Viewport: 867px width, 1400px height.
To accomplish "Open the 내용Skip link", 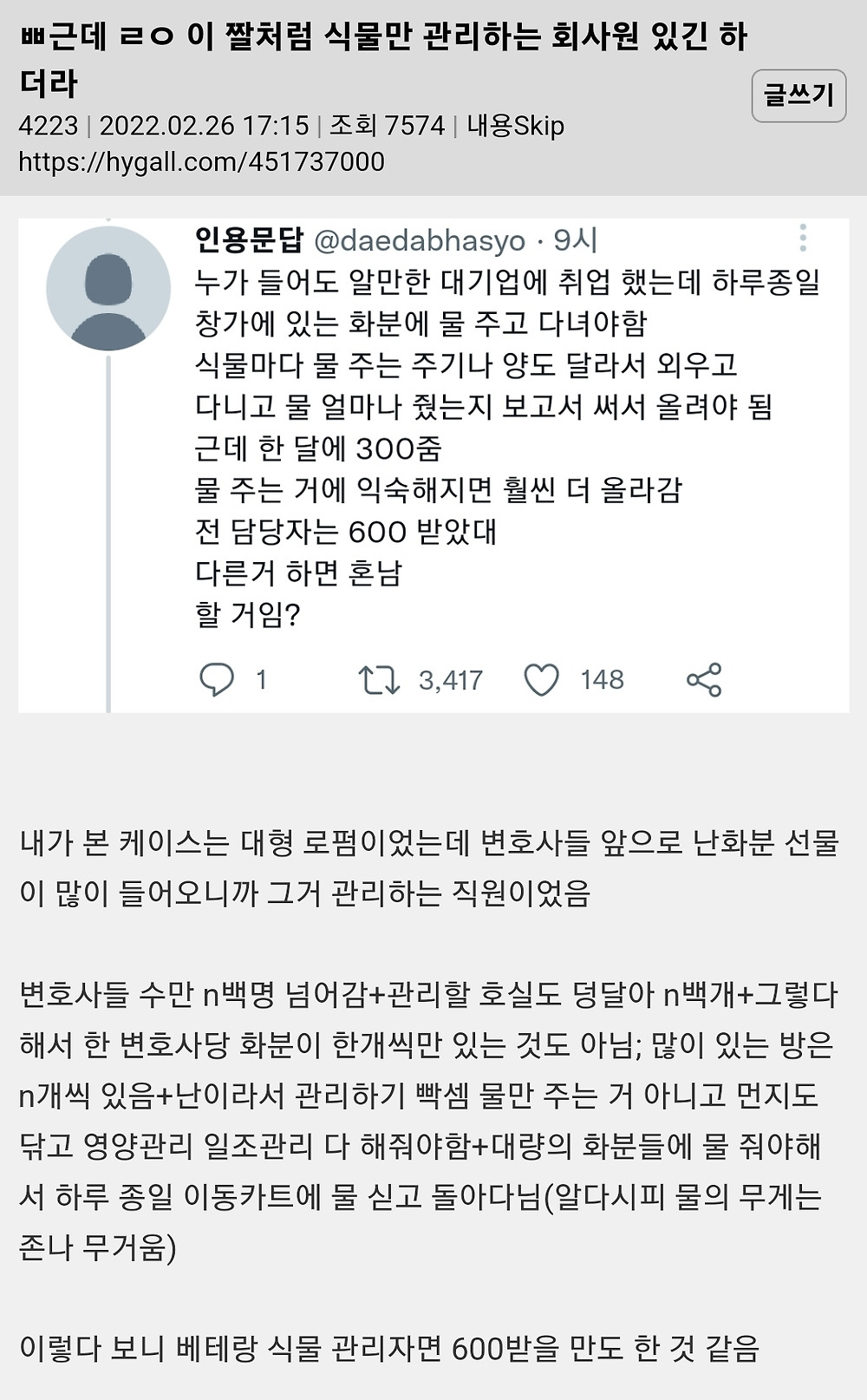I will (x=516, y=126).
